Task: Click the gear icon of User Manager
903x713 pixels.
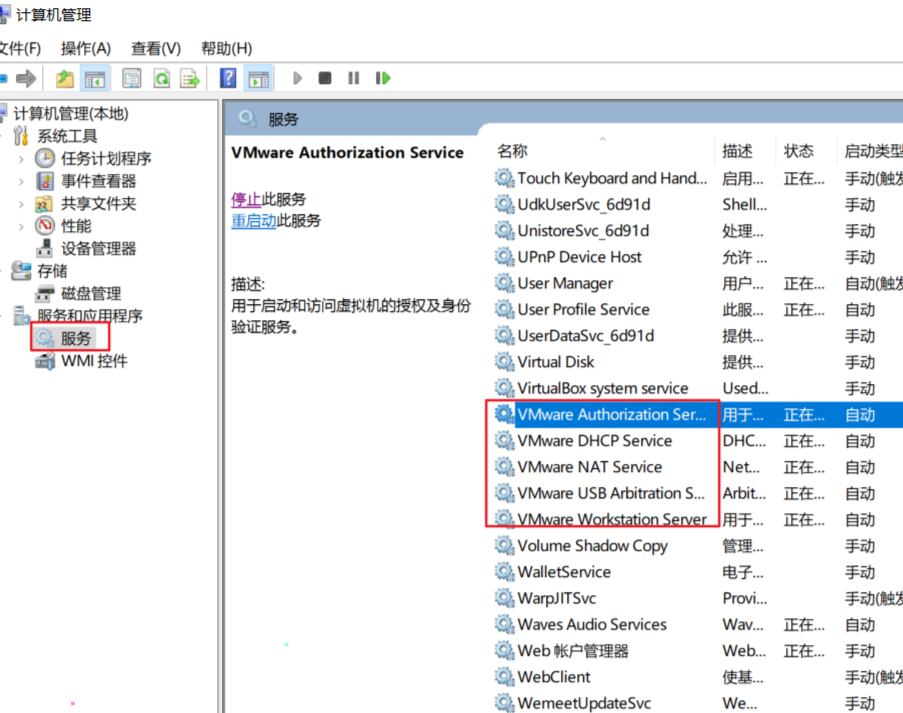Action: [504, 283]
